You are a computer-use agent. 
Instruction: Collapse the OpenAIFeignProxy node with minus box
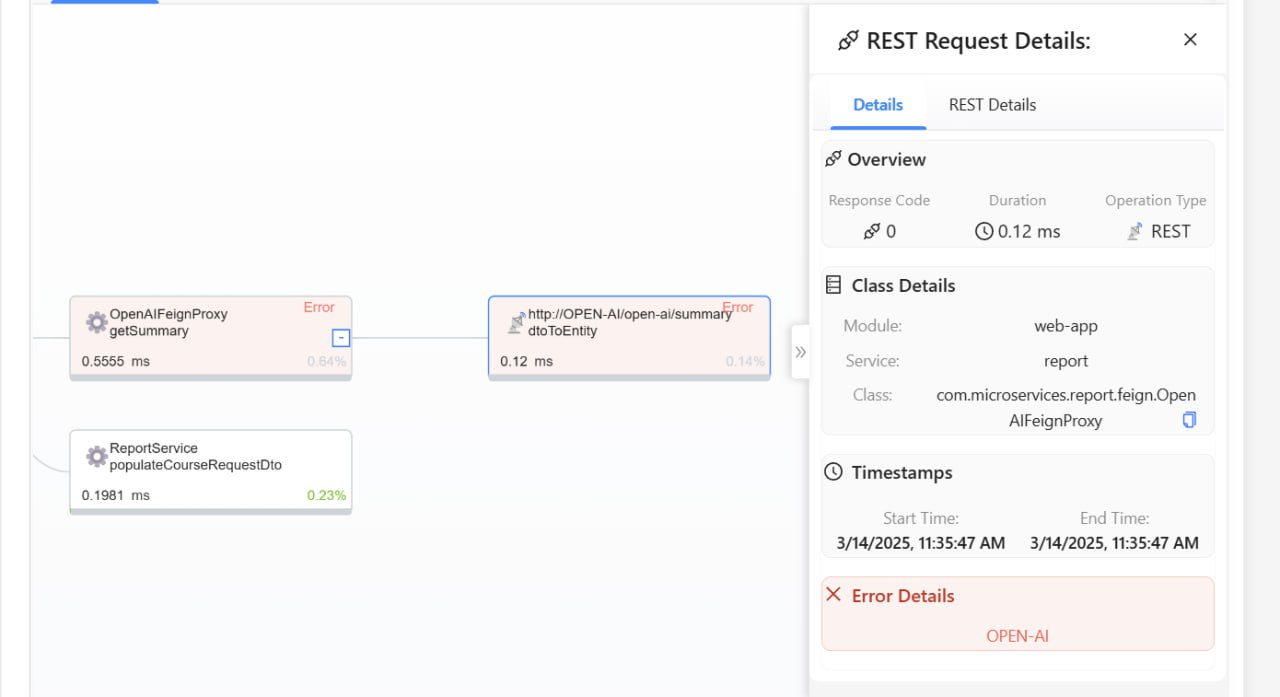[x=341, y=338]
